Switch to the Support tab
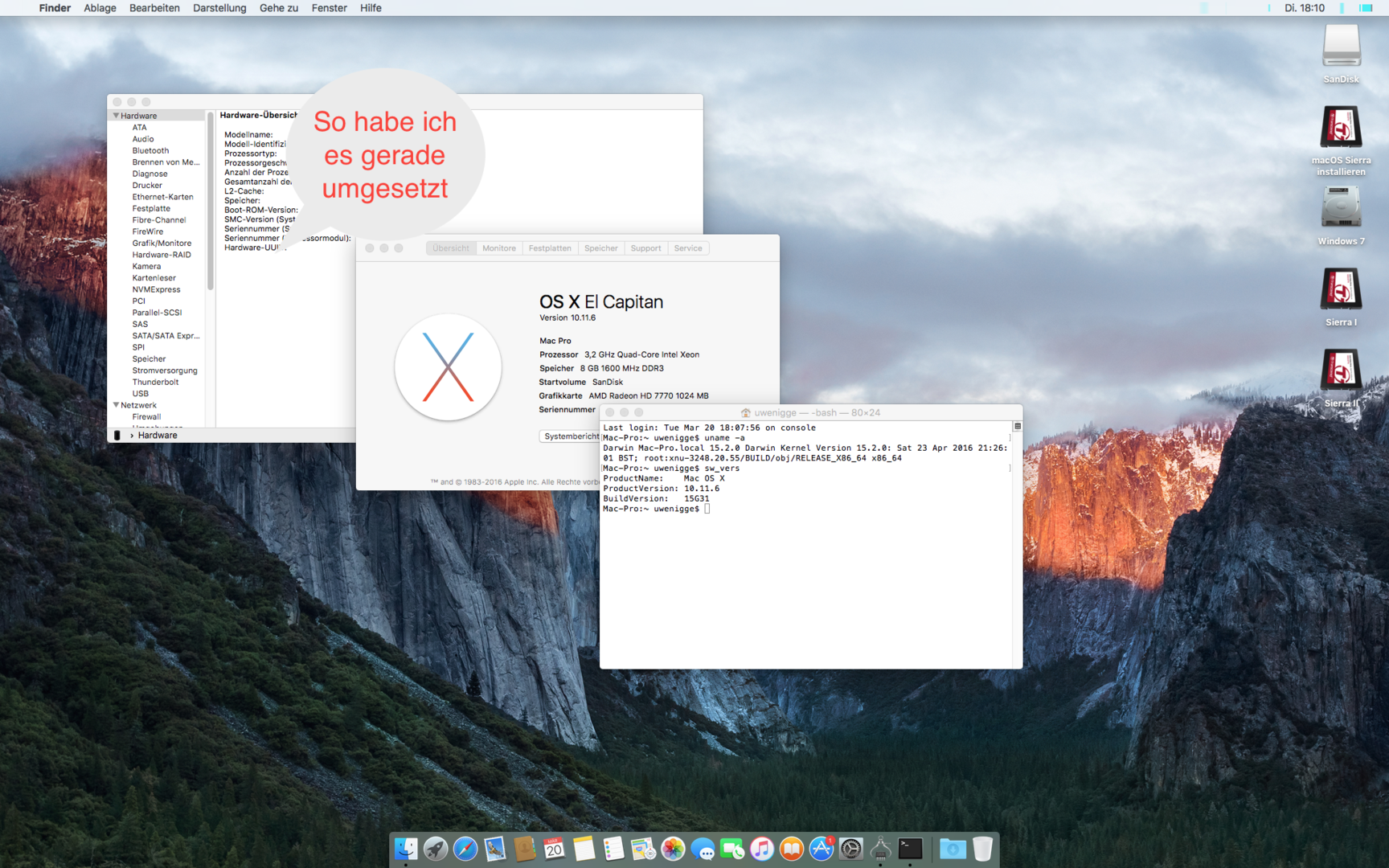 point(645,248)
